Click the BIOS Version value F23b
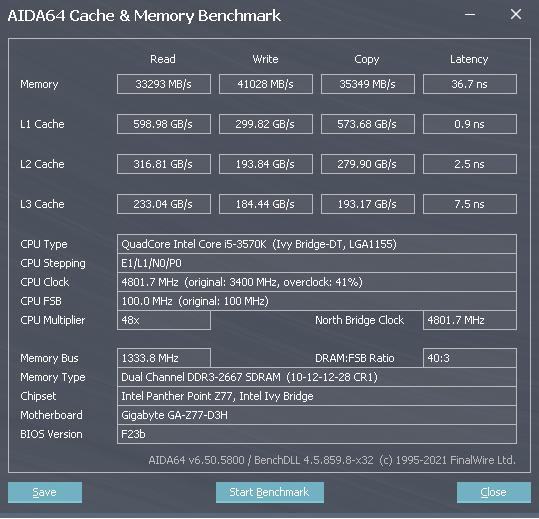Image resolution: width=539 pixels, height=519 pixels. point(317,434)
